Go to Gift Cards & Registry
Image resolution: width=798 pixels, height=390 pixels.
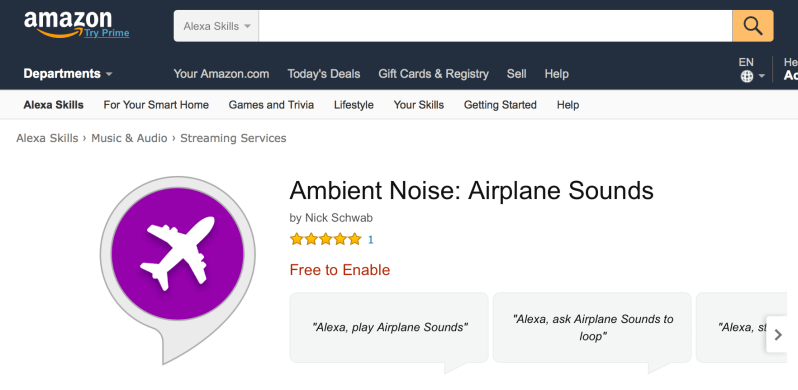(433, 74)
